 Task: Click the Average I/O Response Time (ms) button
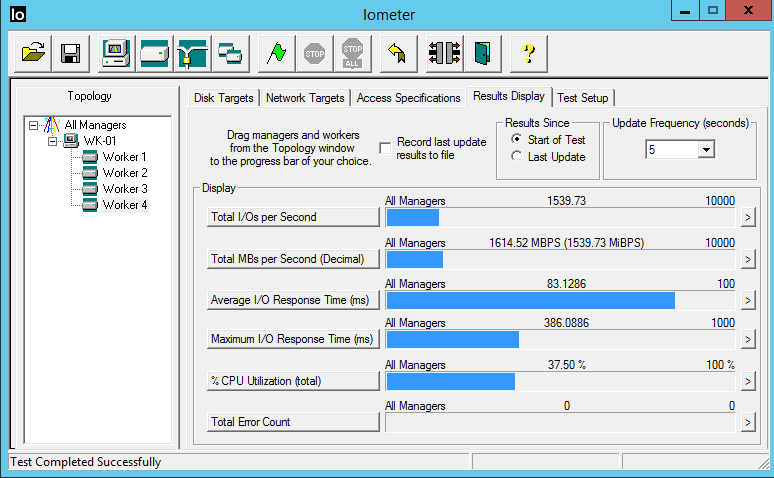tap(293, 300)
